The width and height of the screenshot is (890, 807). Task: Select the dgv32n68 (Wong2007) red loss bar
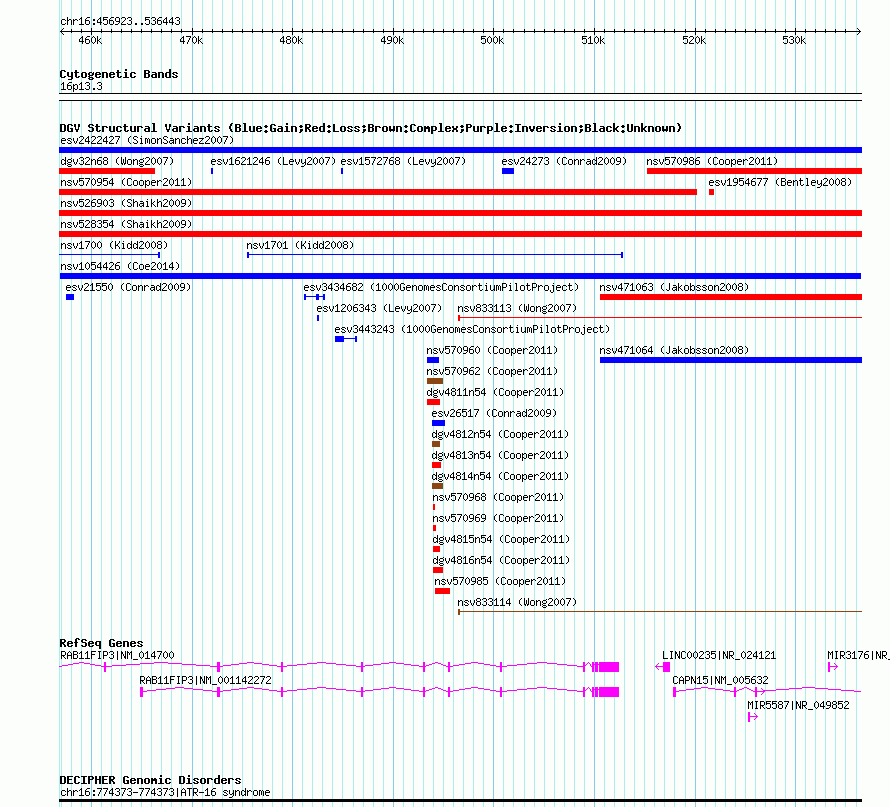[107, 171]
